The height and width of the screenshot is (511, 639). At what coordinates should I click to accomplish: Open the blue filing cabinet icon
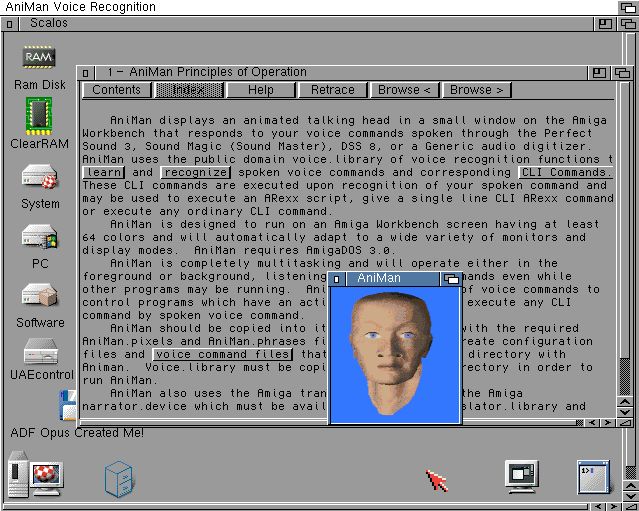tap(119, 479)
